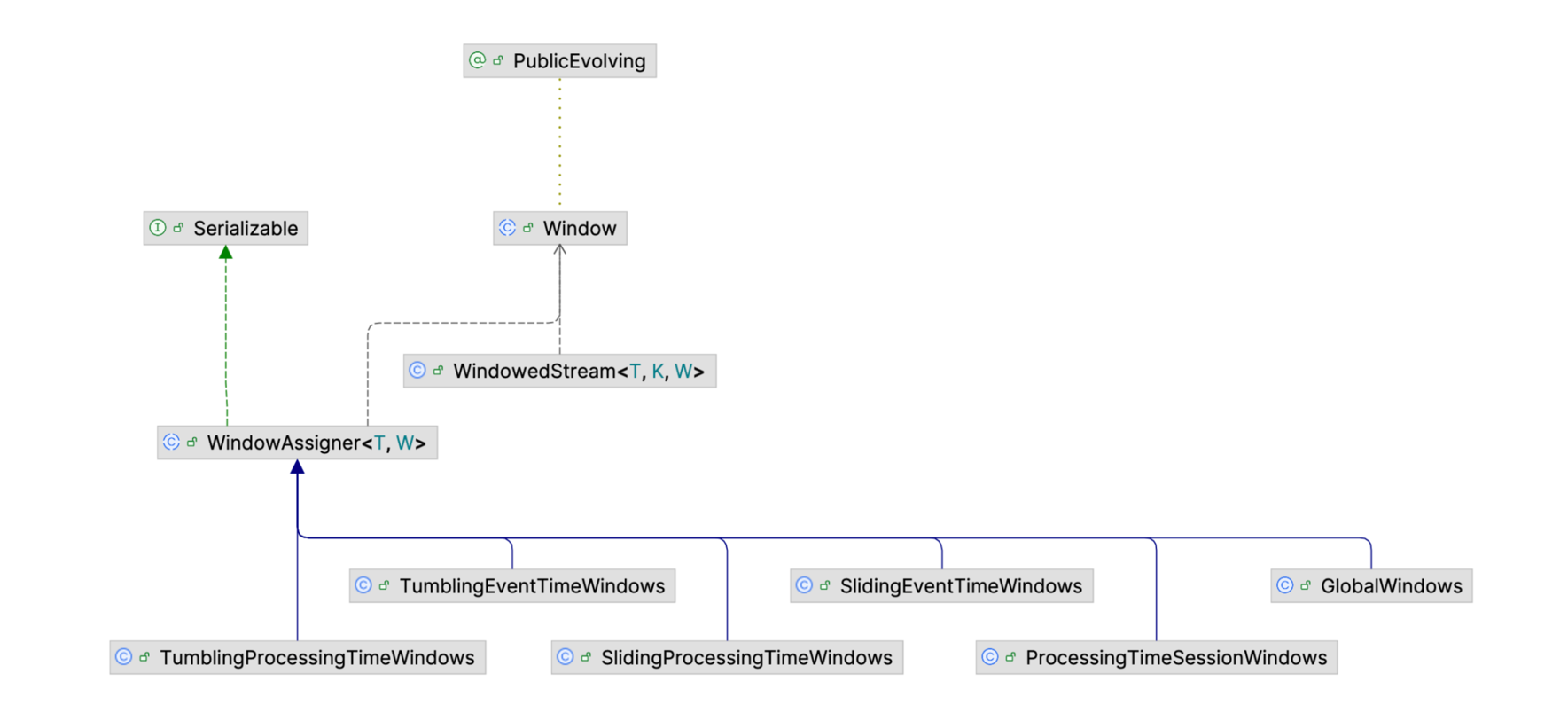This screenshot has width=1568, height=713.
Task: Click the visibility icon beside WindowedStream
Action: (438, 370)
